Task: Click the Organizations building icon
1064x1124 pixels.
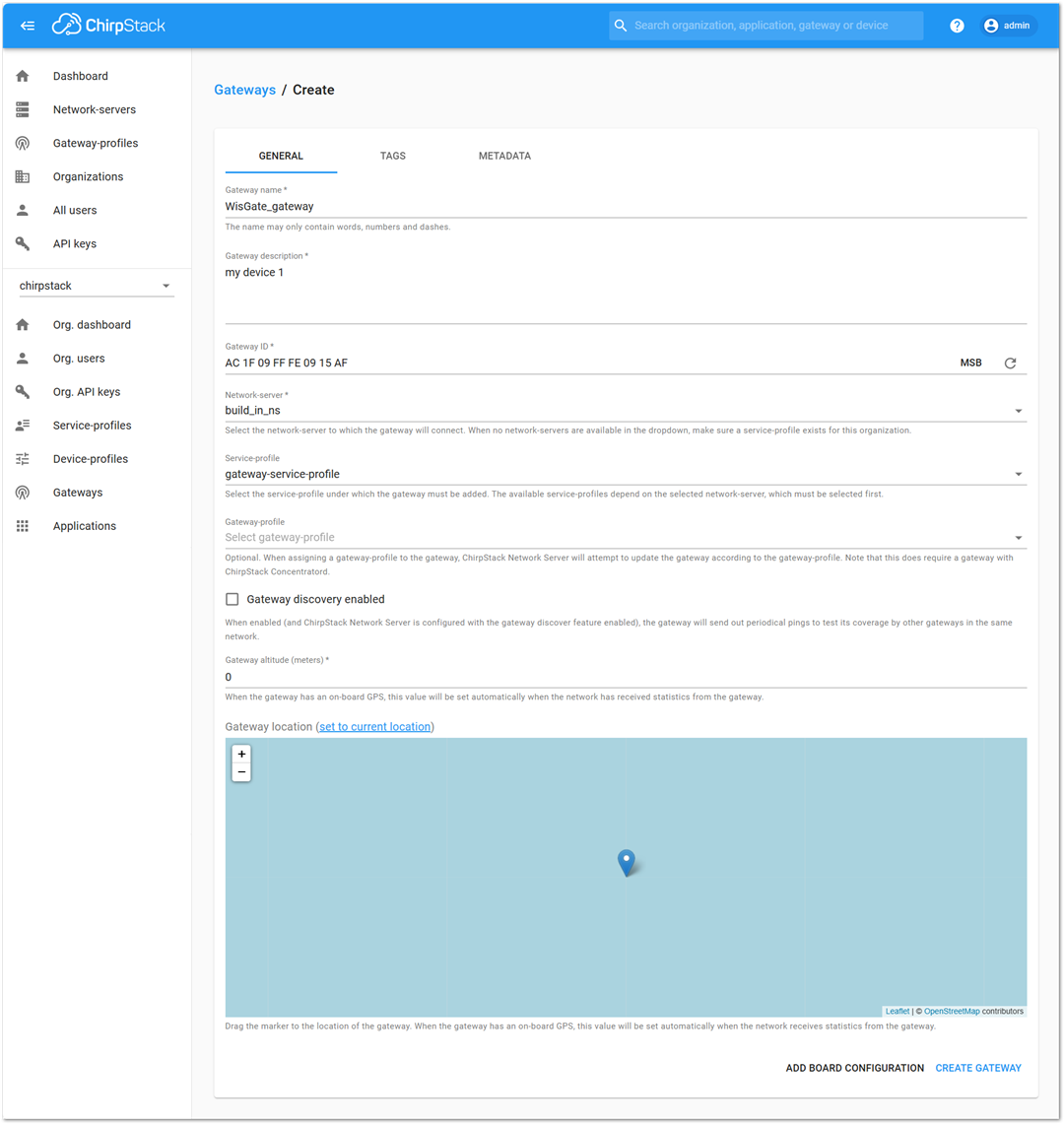Action: (x=23, y=176)
